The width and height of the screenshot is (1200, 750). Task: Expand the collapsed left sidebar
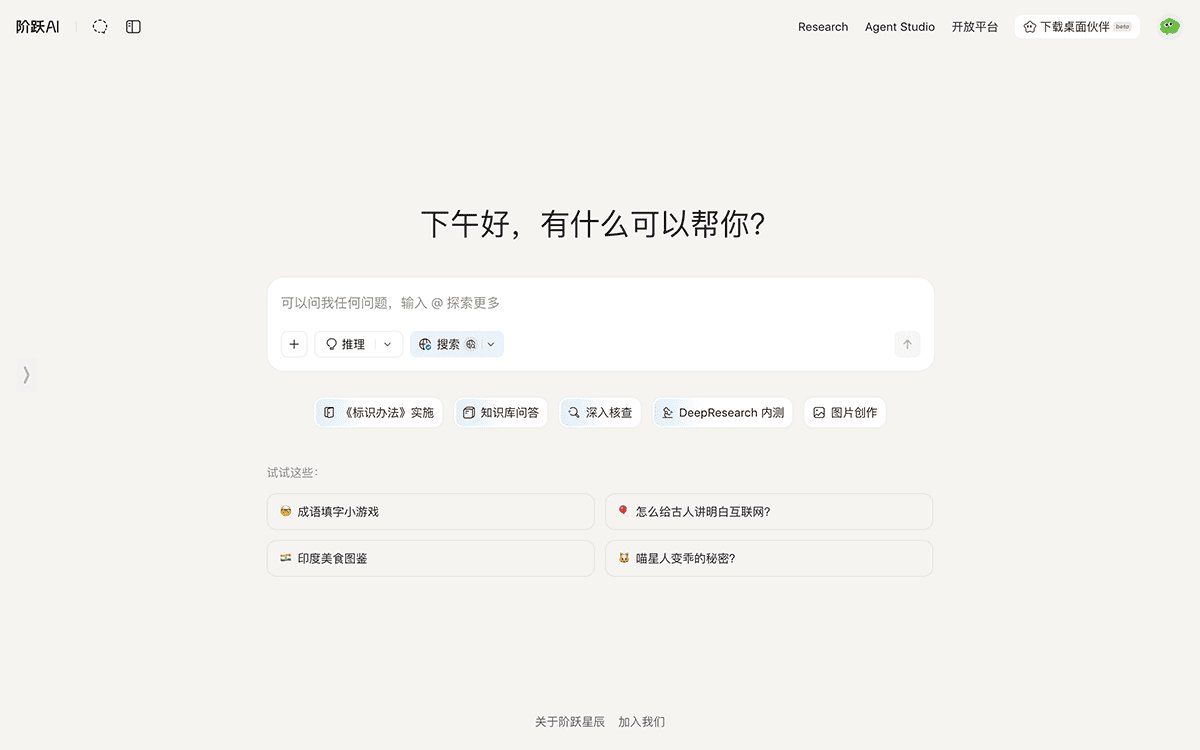pyautogui.click(x=26, y=374)
